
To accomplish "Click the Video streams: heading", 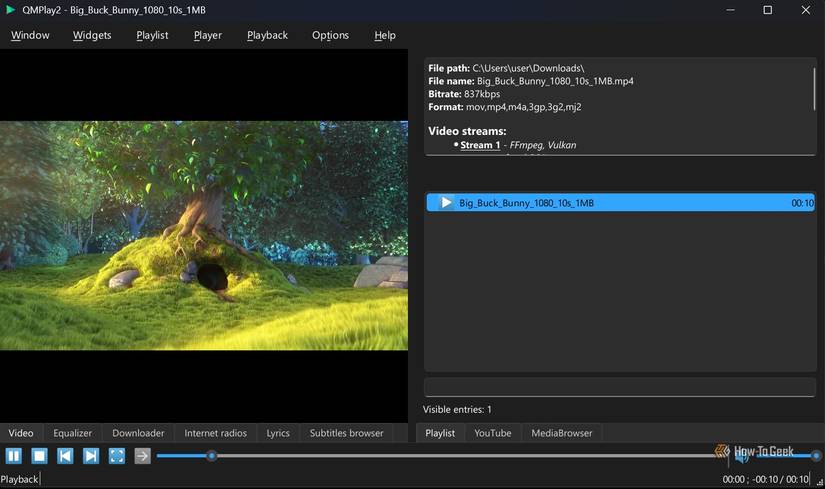I will pyautogui.click(x=467, y=131).
